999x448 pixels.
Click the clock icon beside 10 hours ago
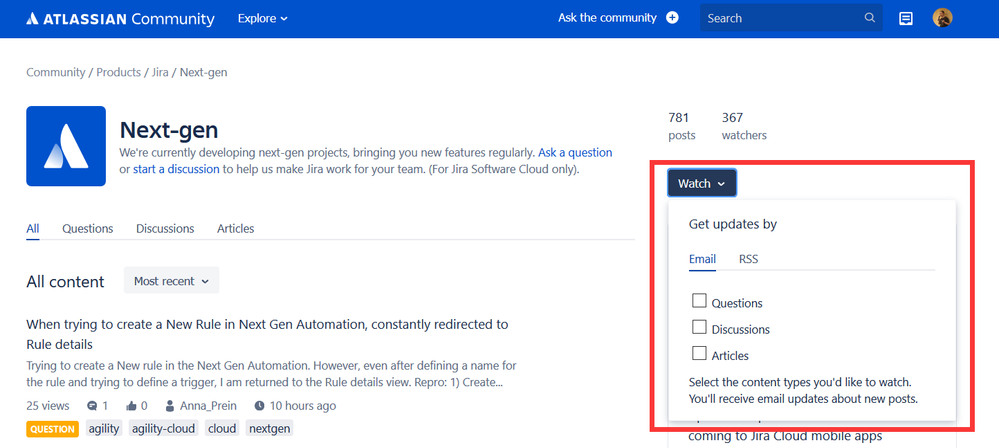[x=259, y=406]
